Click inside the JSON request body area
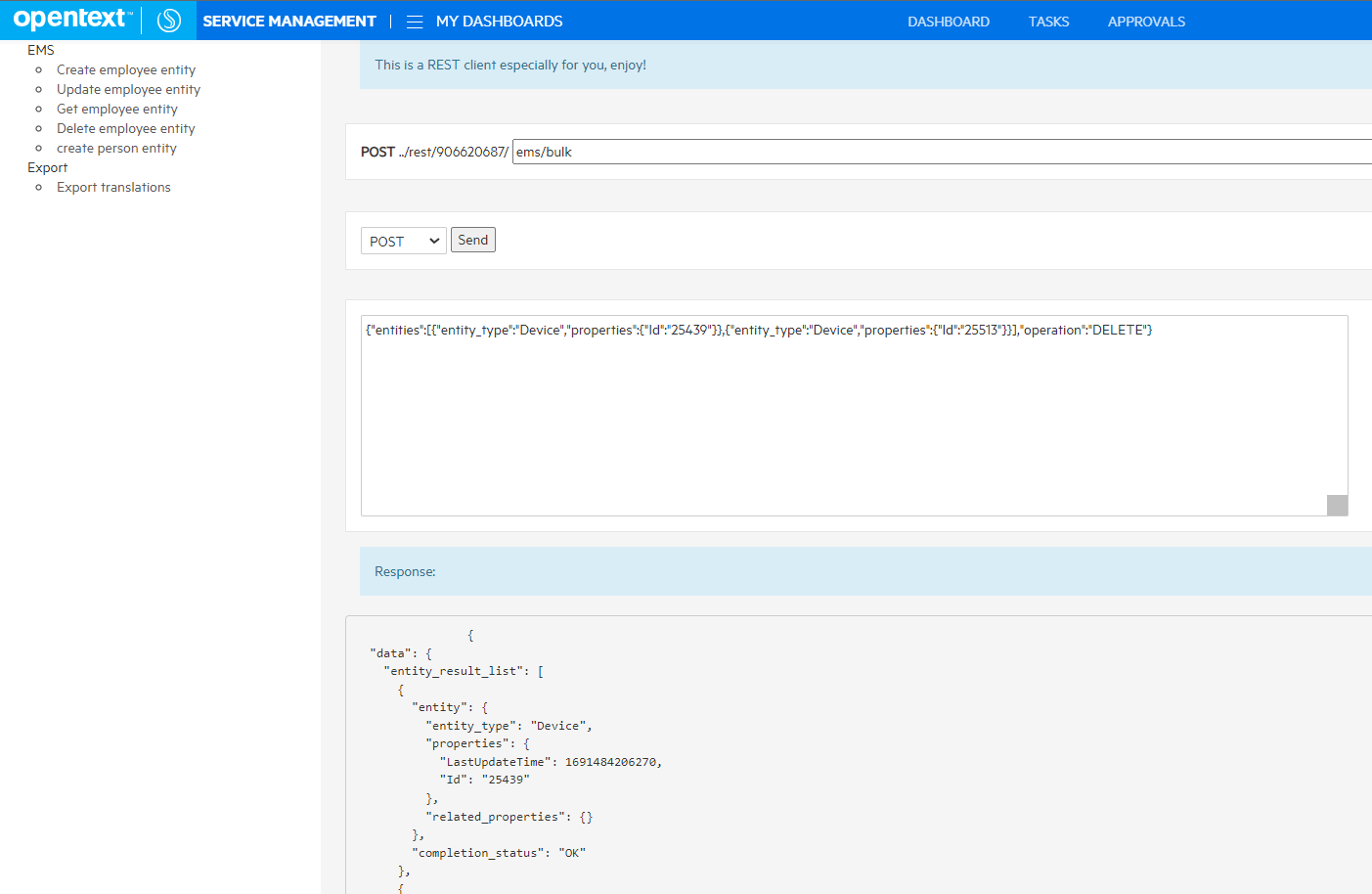This screenshot has width=1372, height=894. click(x=854, y=411)
